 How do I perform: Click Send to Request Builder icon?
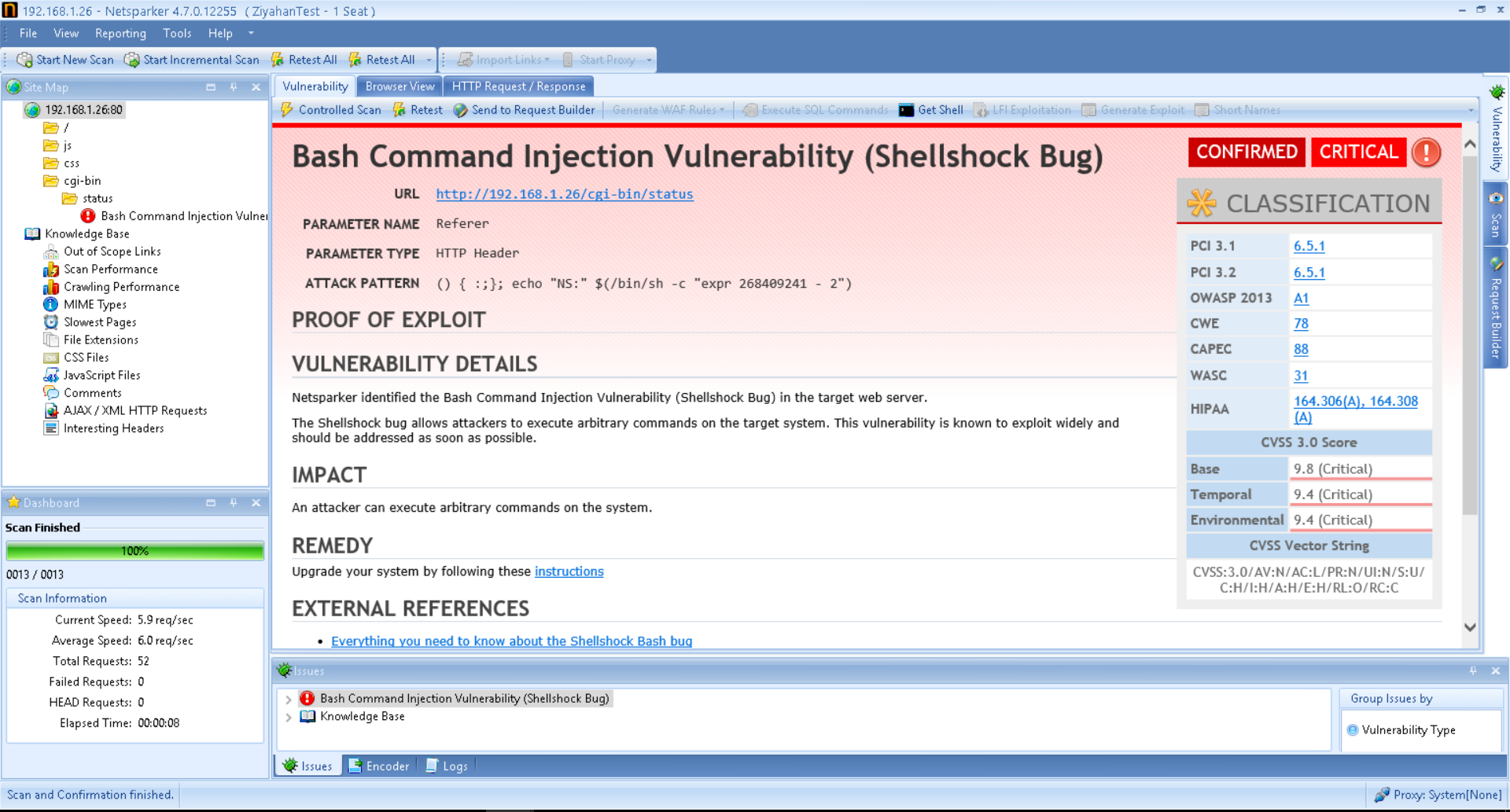click(x=461, y=110)
